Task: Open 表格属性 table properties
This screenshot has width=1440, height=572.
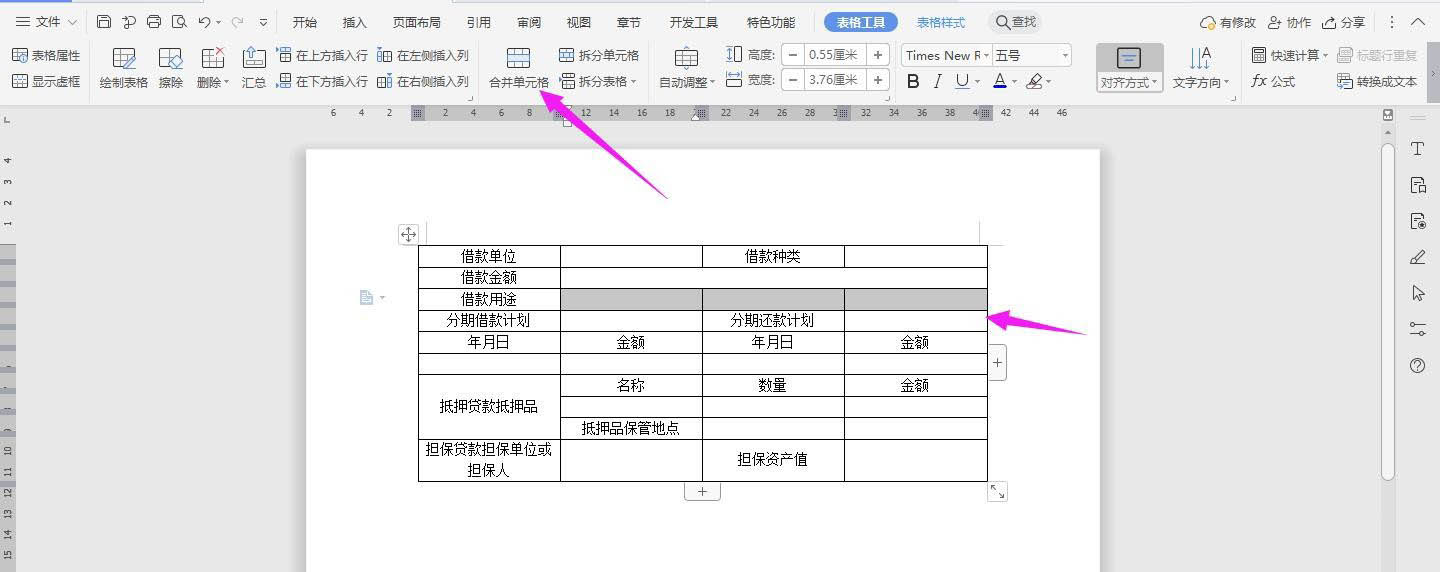Action: pyautogui.click(x=46, y=56)
